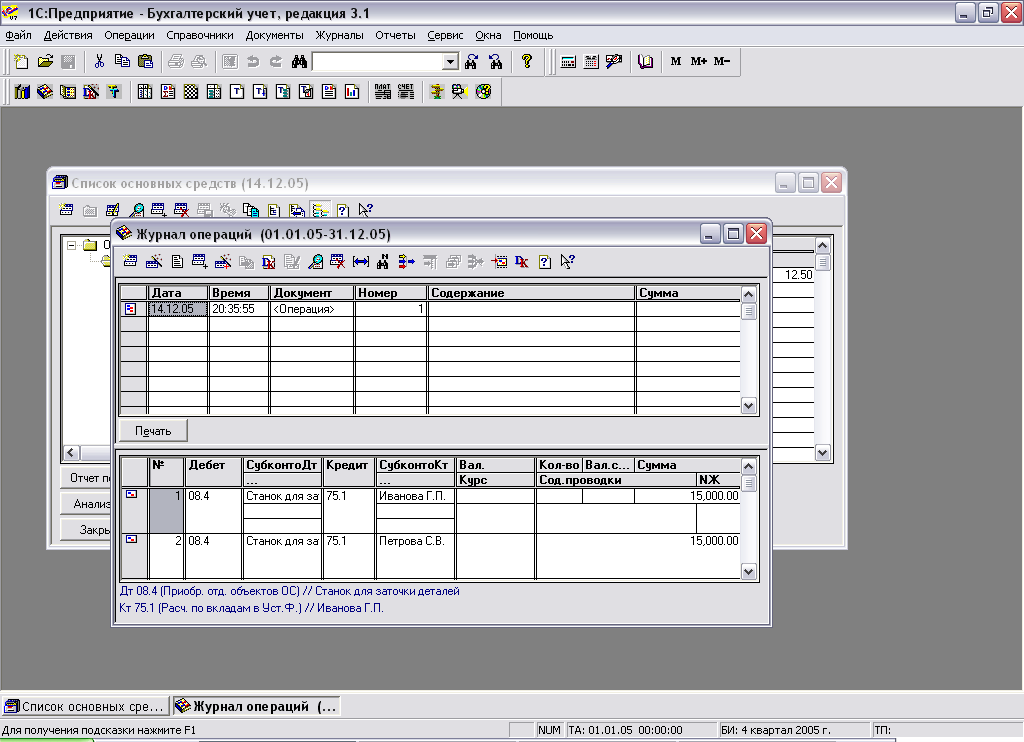
Task: Open the Журналы menu
Action: point(340,35)
